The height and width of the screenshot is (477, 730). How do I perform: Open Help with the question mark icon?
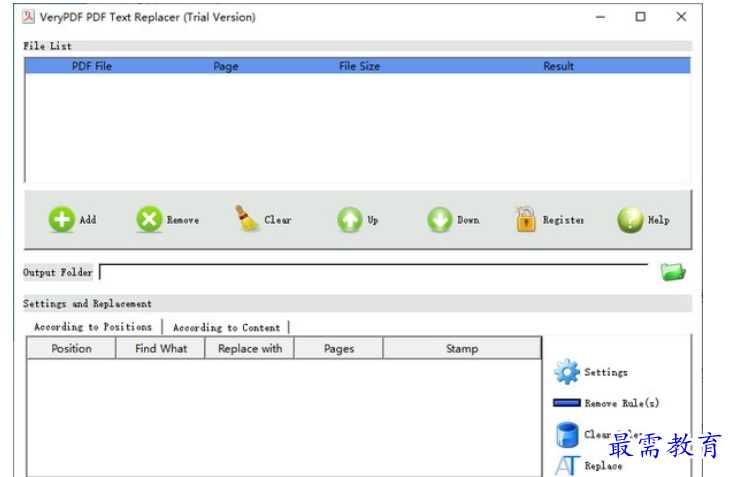tap(630, 220)
